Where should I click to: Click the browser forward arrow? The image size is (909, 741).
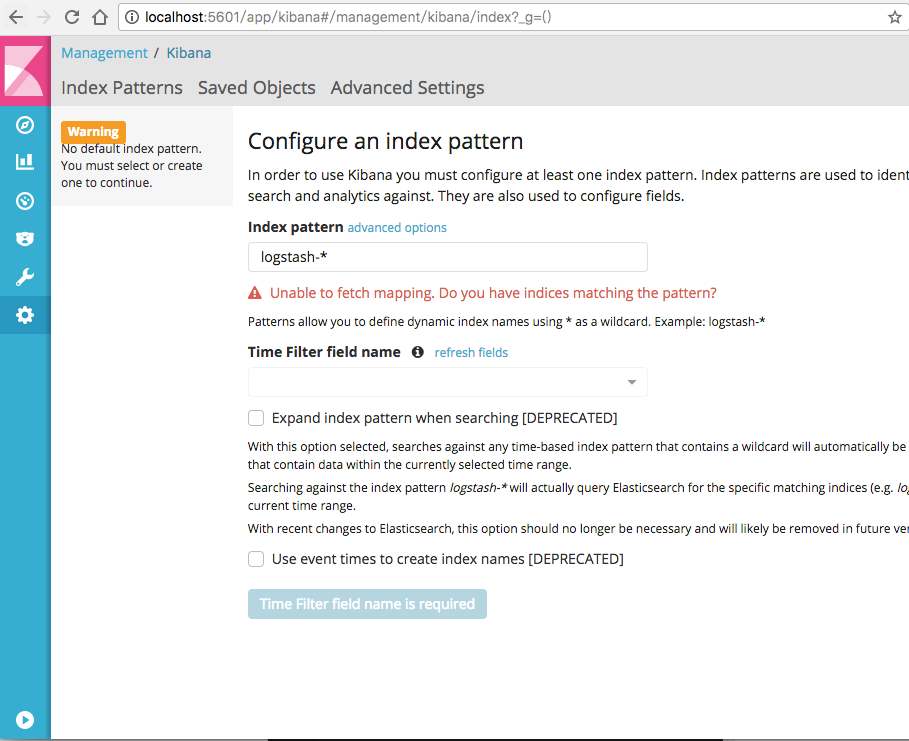[44, 17]
